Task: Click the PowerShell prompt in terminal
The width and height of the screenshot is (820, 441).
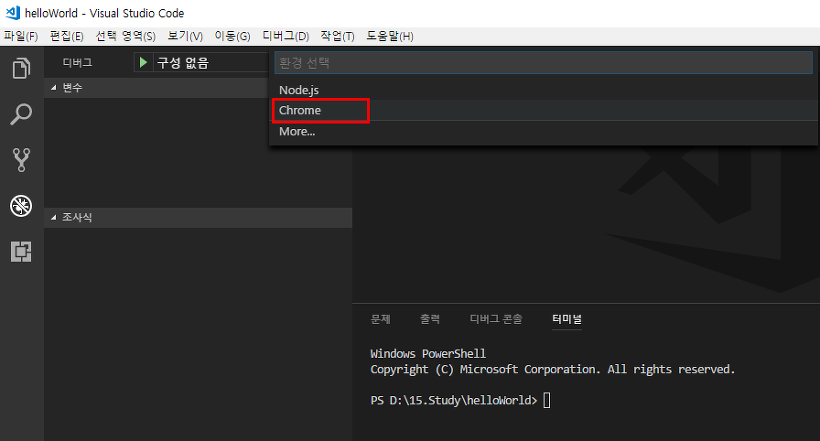Action: pos(453,401)
